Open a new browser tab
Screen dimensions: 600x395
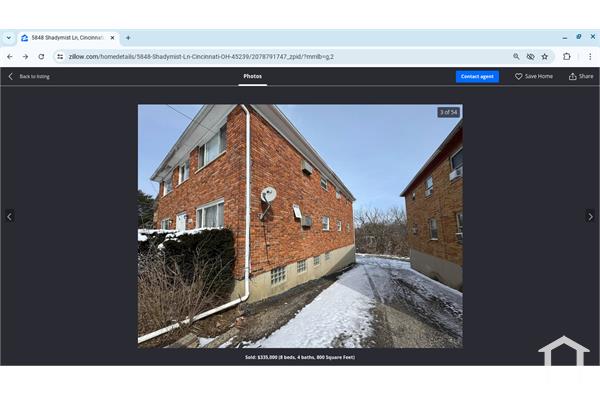click(128, 38)
